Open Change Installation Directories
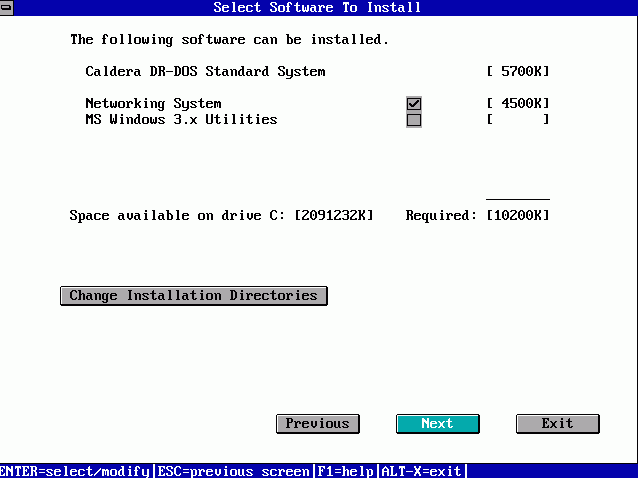638x478 pixels. tap(194, 296)
